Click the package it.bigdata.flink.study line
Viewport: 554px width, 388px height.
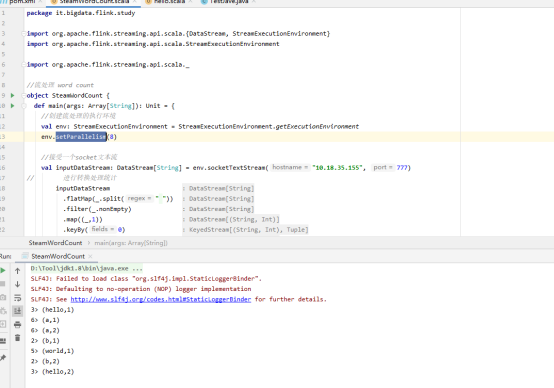pos(81,13)
